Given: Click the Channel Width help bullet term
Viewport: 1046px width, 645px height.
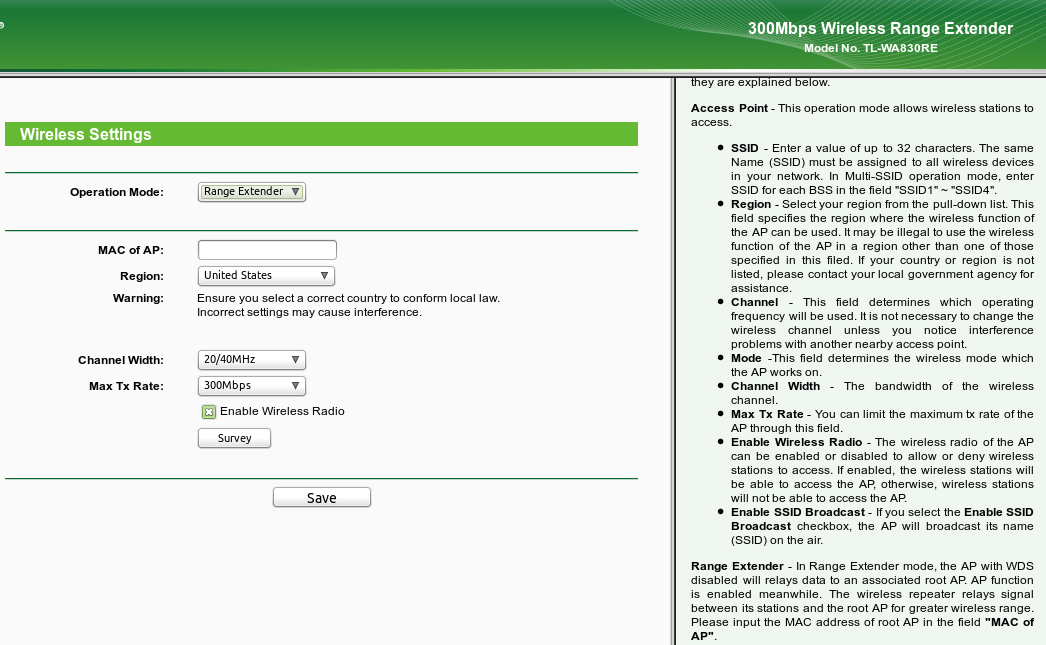Looking at the screenshot, I should click(x=775, y=386).
